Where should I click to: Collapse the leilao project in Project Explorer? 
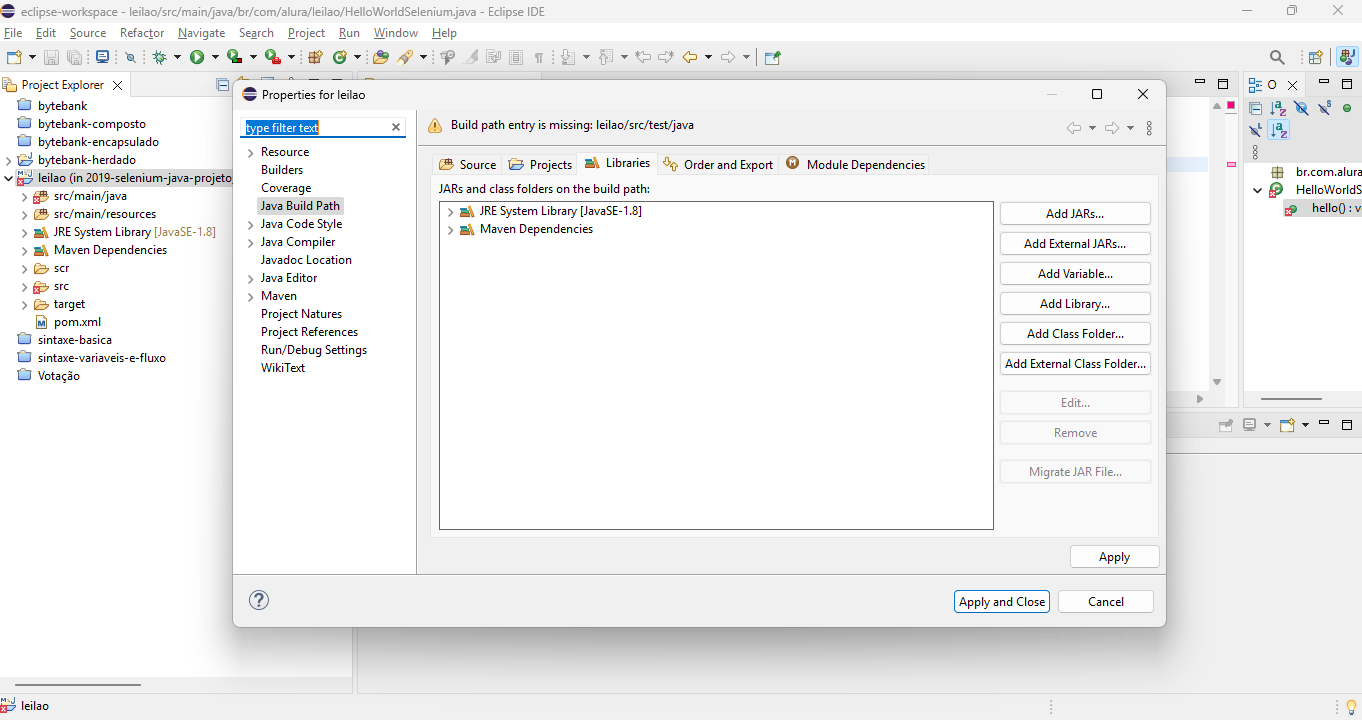tap(9, 179)
